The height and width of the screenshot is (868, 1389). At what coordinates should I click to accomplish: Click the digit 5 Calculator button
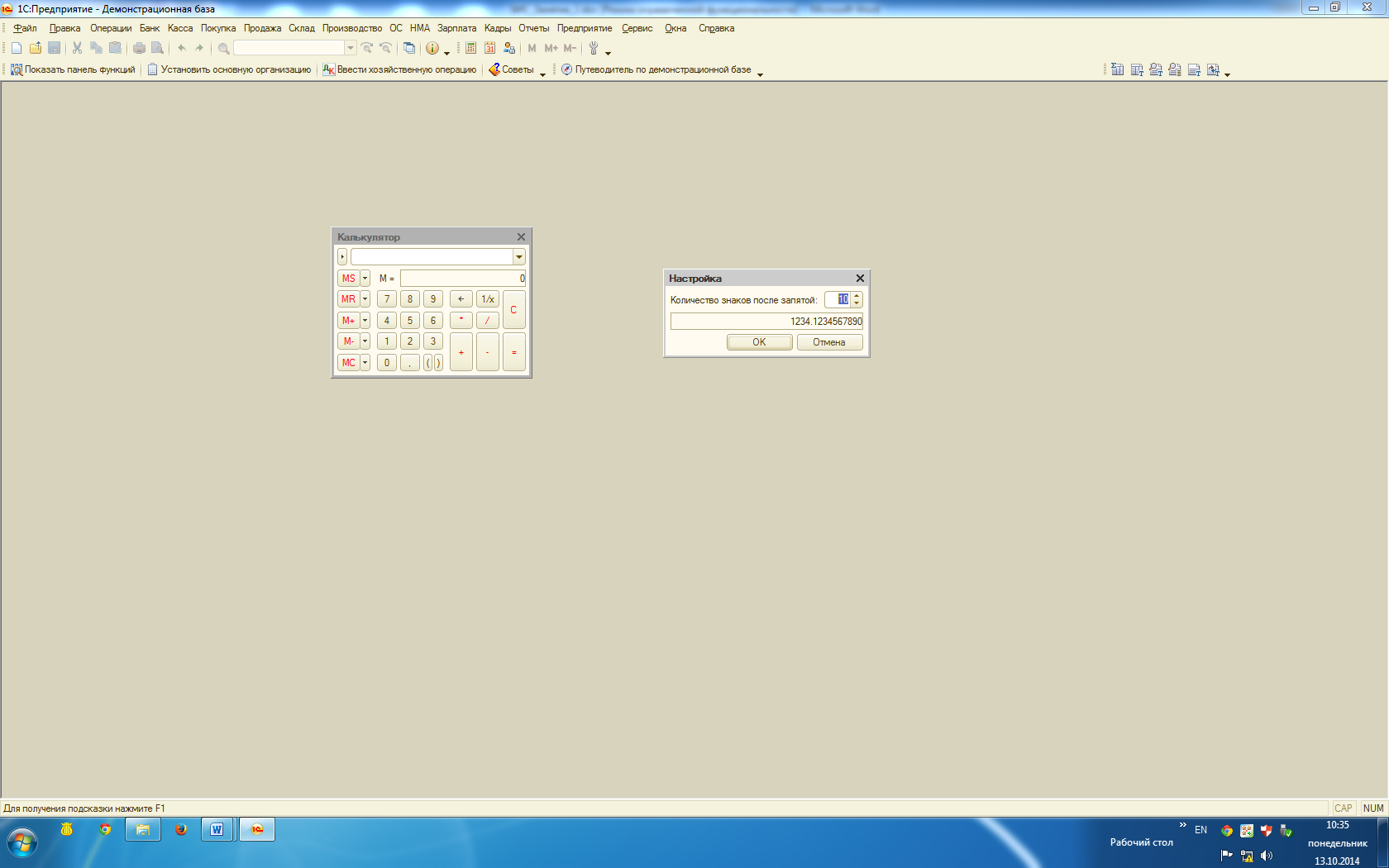pyautogui.click(x=410, y=320)
